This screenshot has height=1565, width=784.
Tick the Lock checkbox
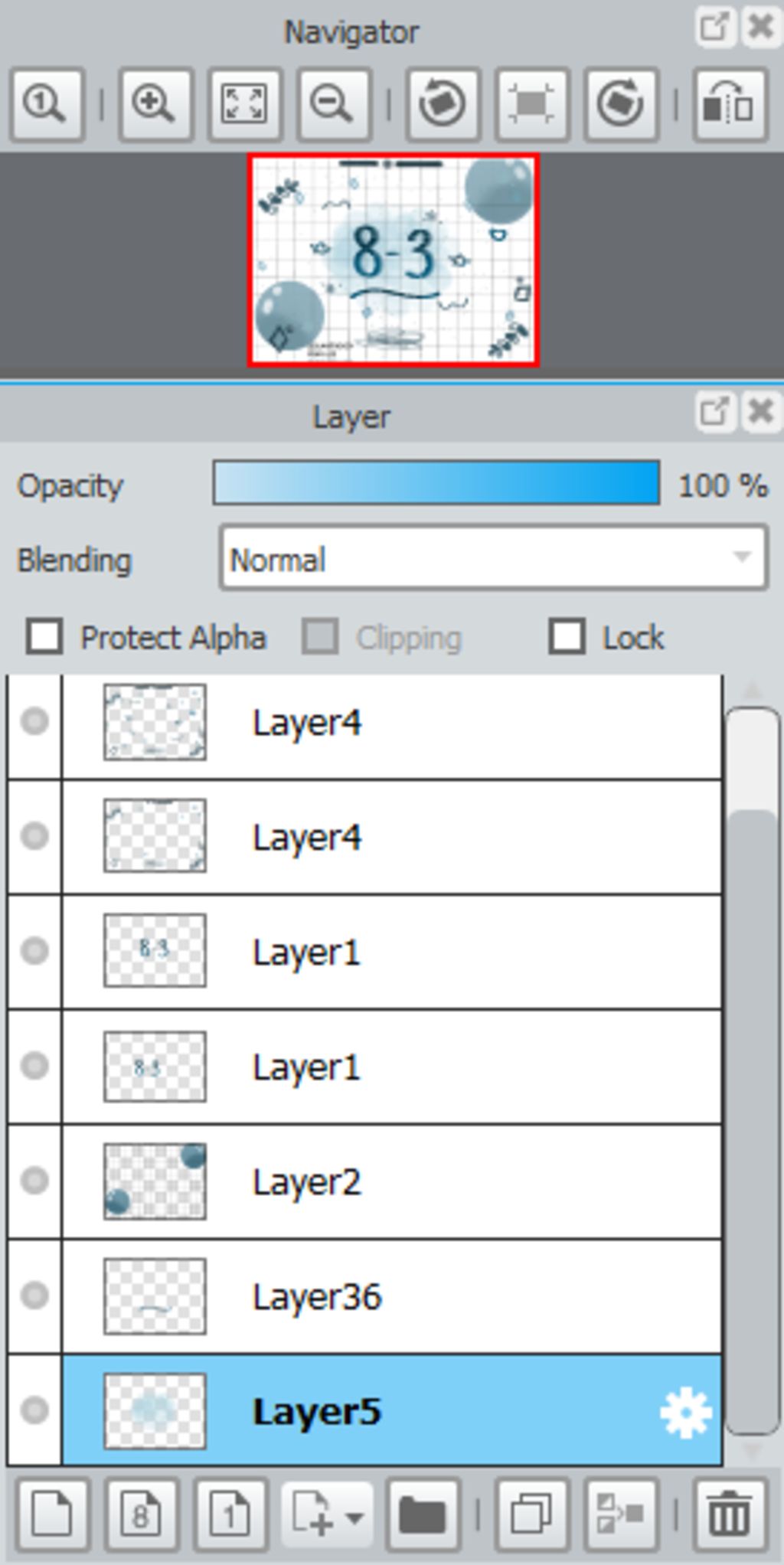tap(567, 637)
